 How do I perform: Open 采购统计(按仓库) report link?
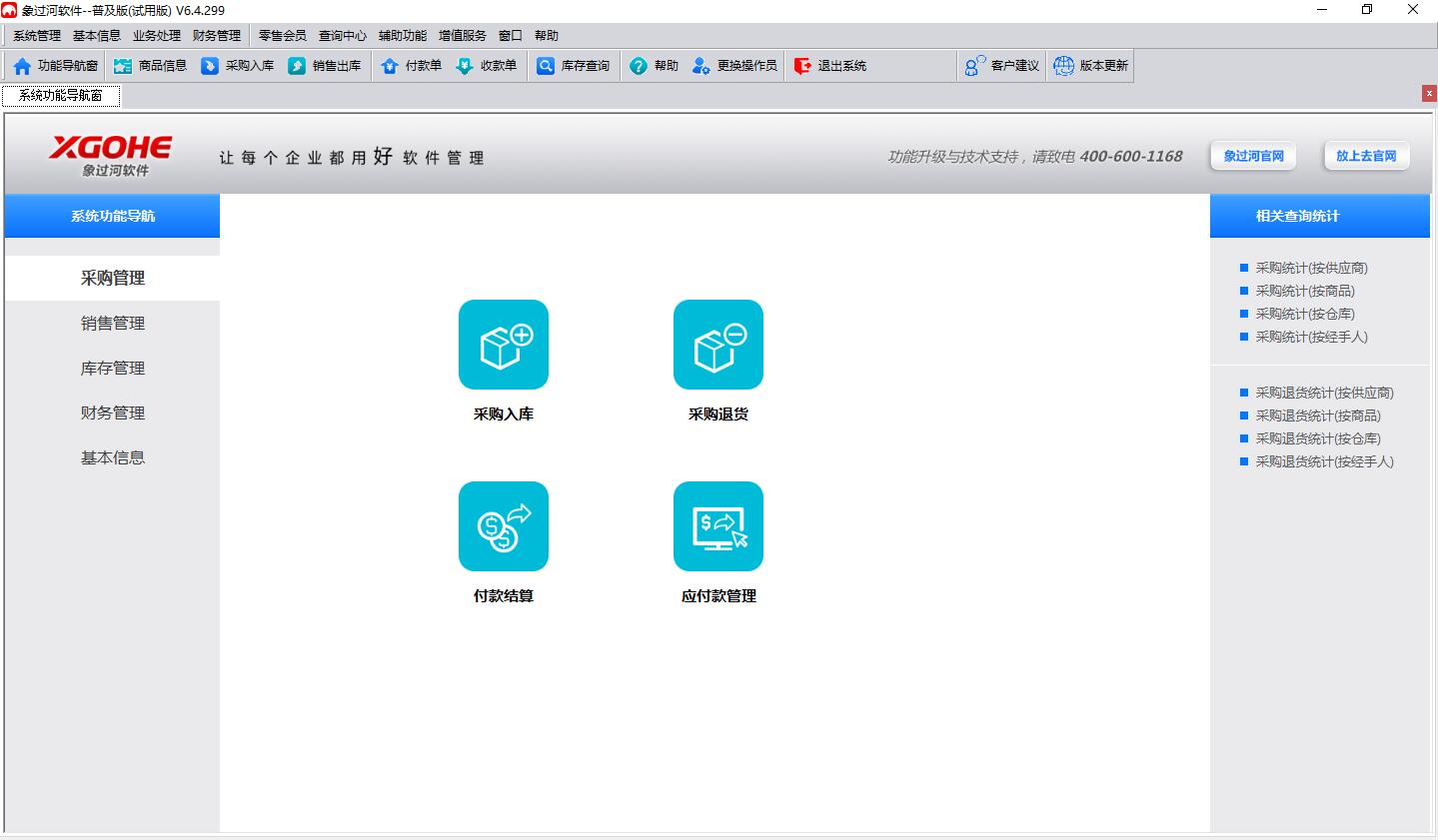(1305, 314)
